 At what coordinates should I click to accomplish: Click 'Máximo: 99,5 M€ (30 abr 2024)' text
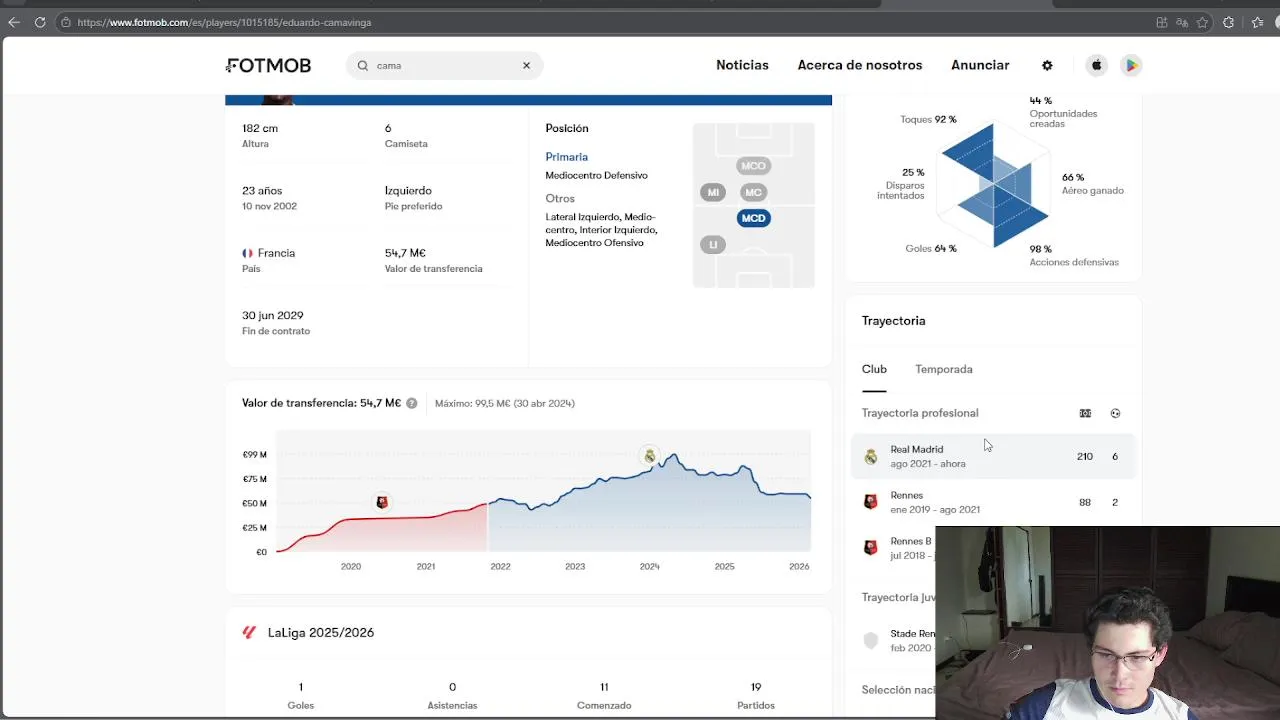click(x=505, y=403)
